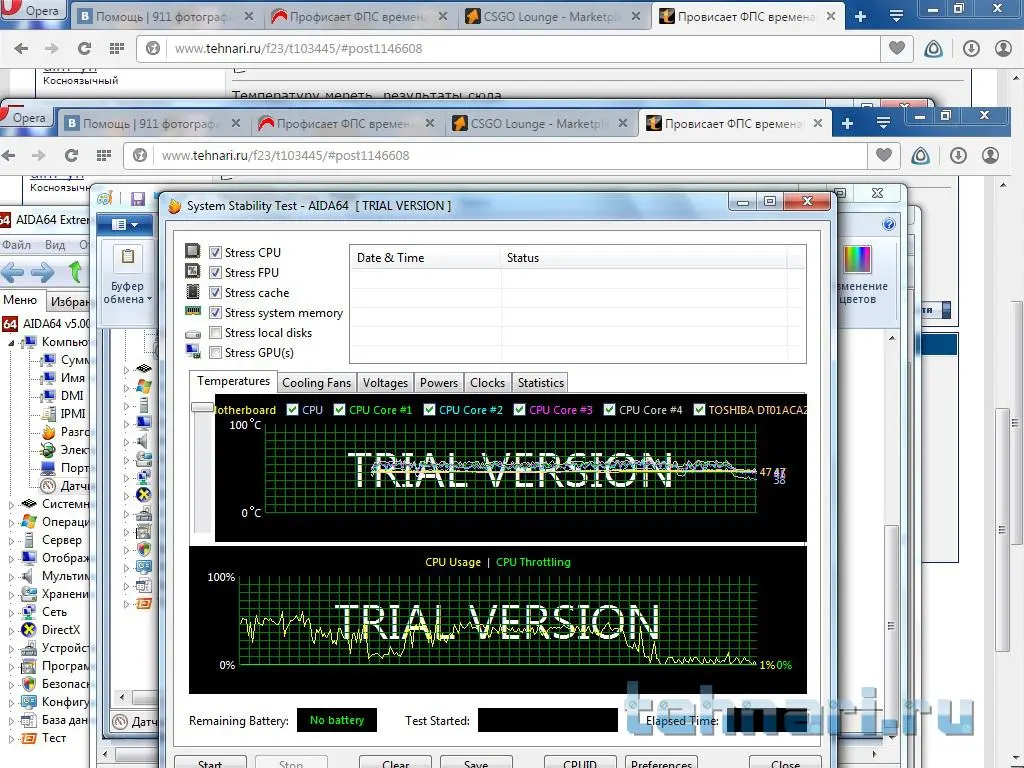This screenshot has height=768, width=1024.
Task: Select the DMI tree item
Action: click(63, 396)
